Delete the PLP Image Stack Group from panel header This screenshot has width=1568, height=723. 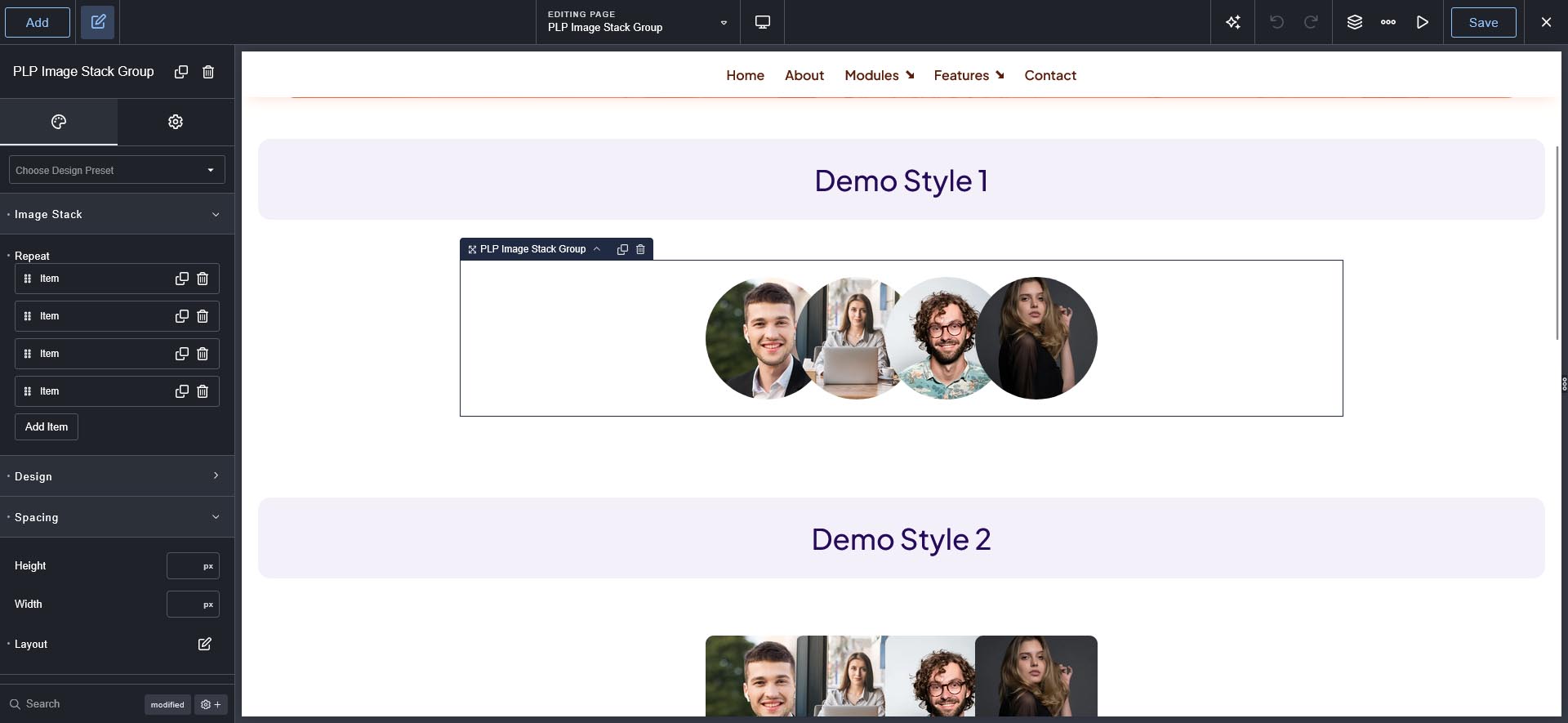click(208, 72)
